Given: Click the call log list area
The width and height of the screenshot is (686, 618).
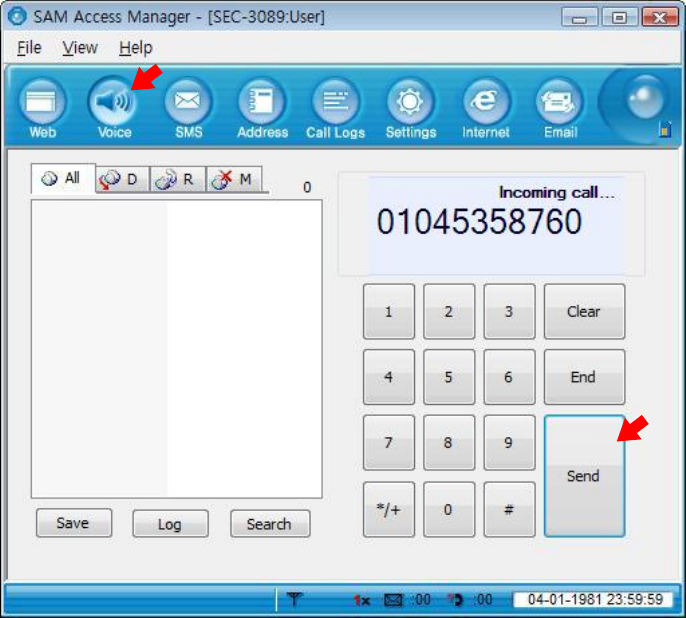Looking at the screenshot, I should 177,349.
